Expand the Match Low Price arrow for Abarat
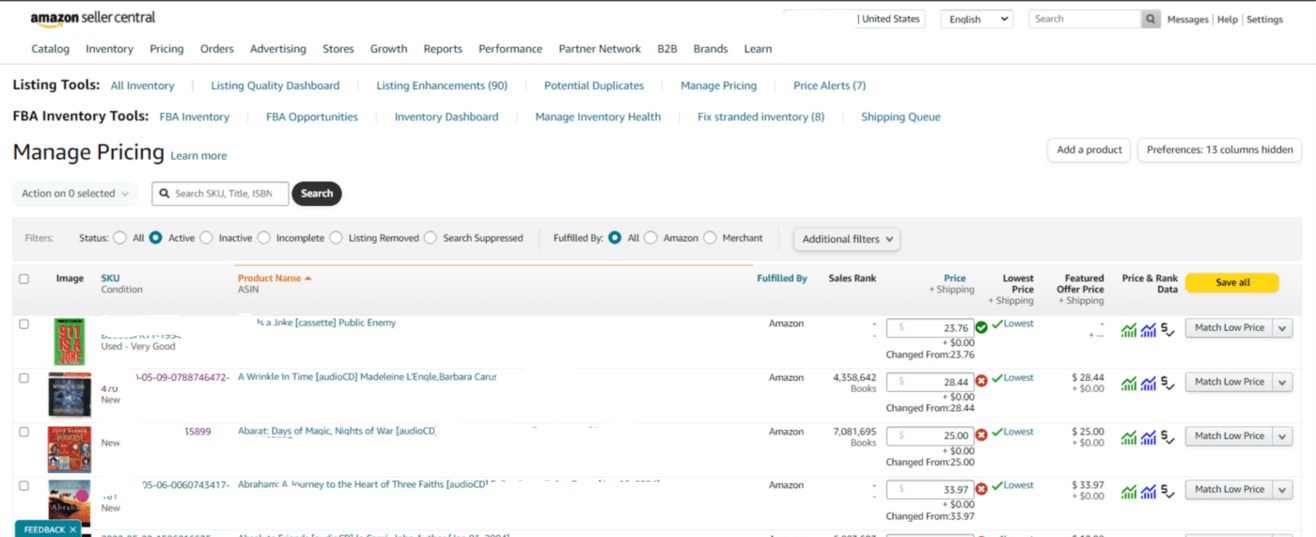1316x537 pixels. tap(1283, 436)
